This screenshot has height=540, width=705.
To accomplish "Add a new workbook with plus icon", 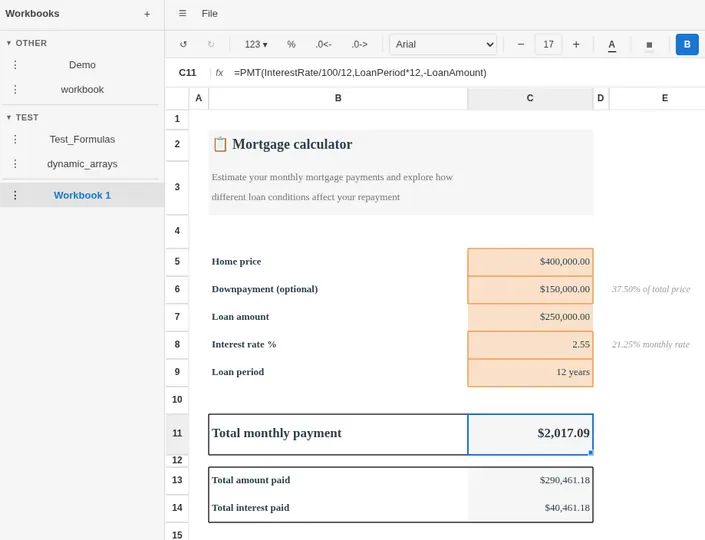I will tap(147, 14).
